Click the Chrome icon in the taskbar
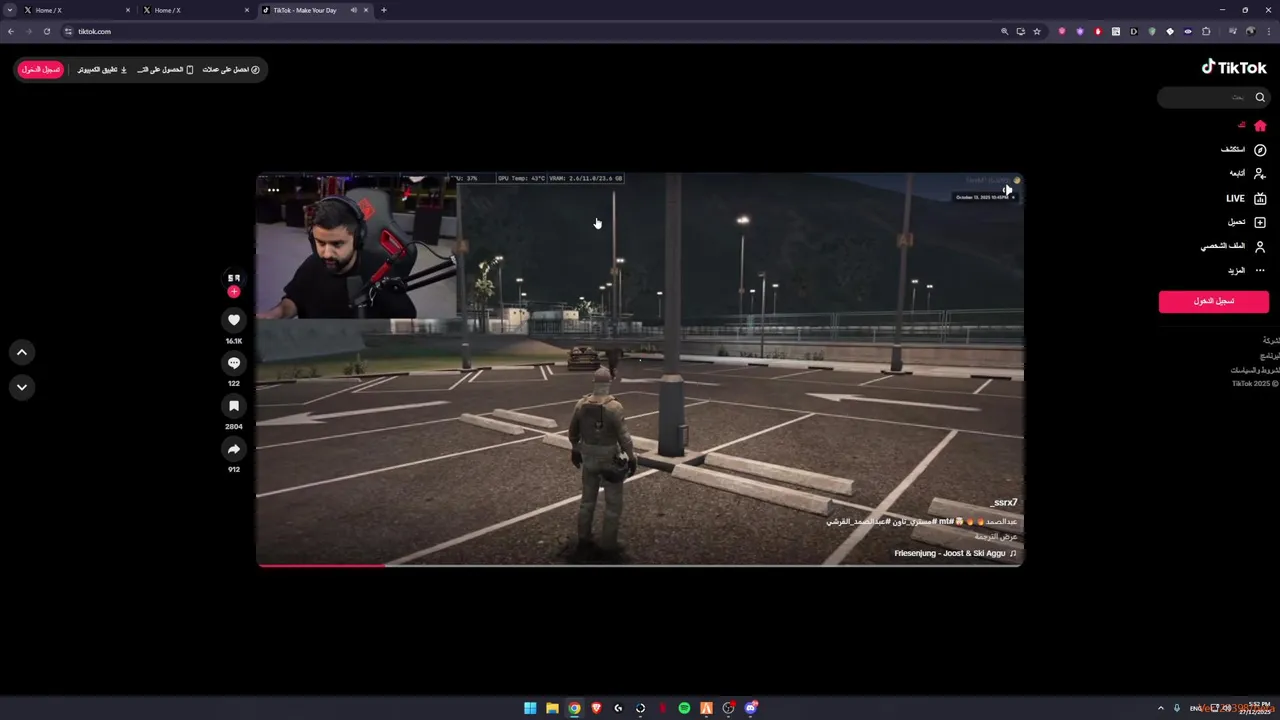Image resolution: width=1280 pixels, height=720 pixels. (x=574, y=708)
